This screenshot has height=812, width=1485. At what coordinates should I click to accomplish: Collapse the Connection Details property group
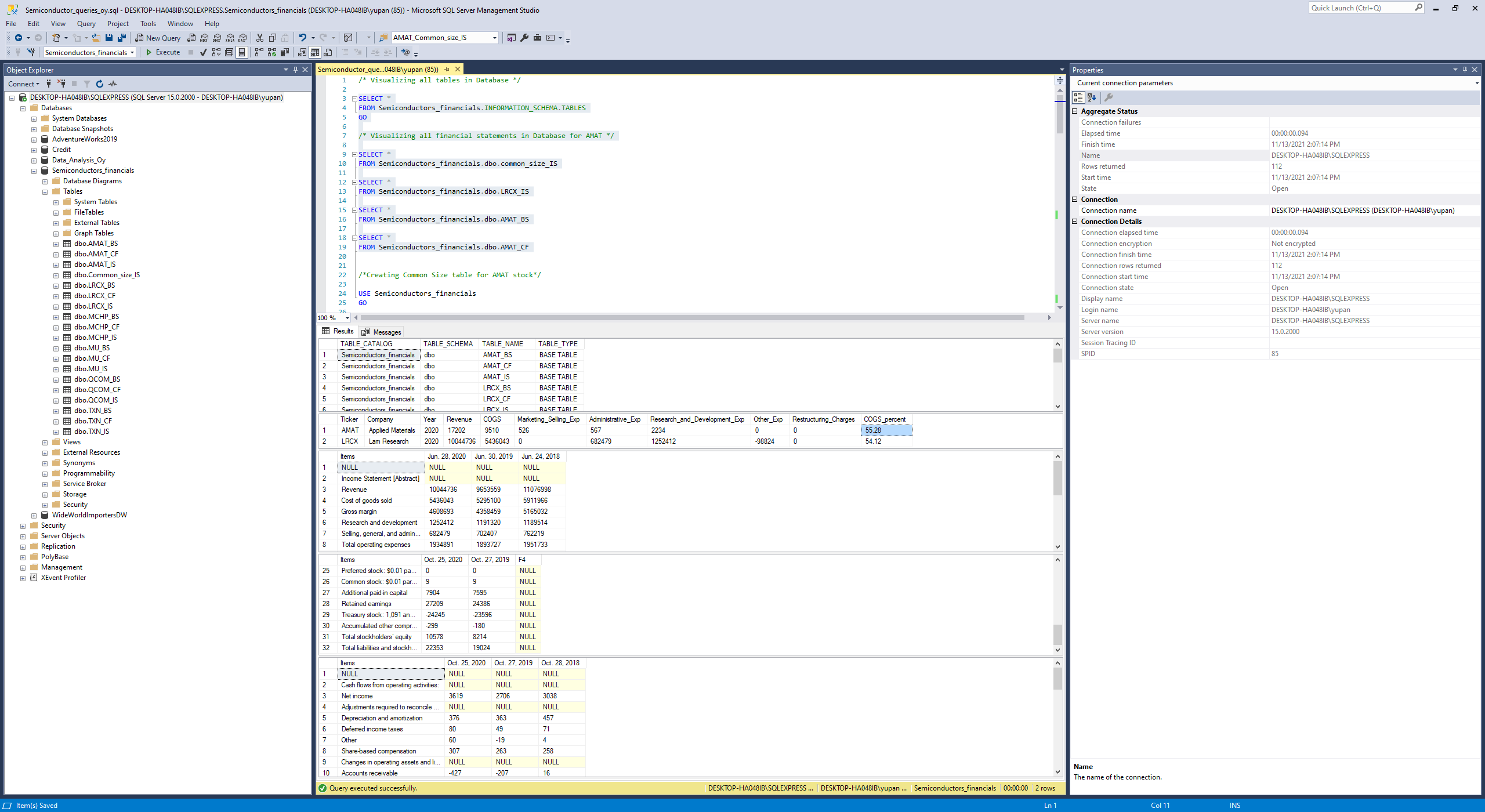point(1074,222)
